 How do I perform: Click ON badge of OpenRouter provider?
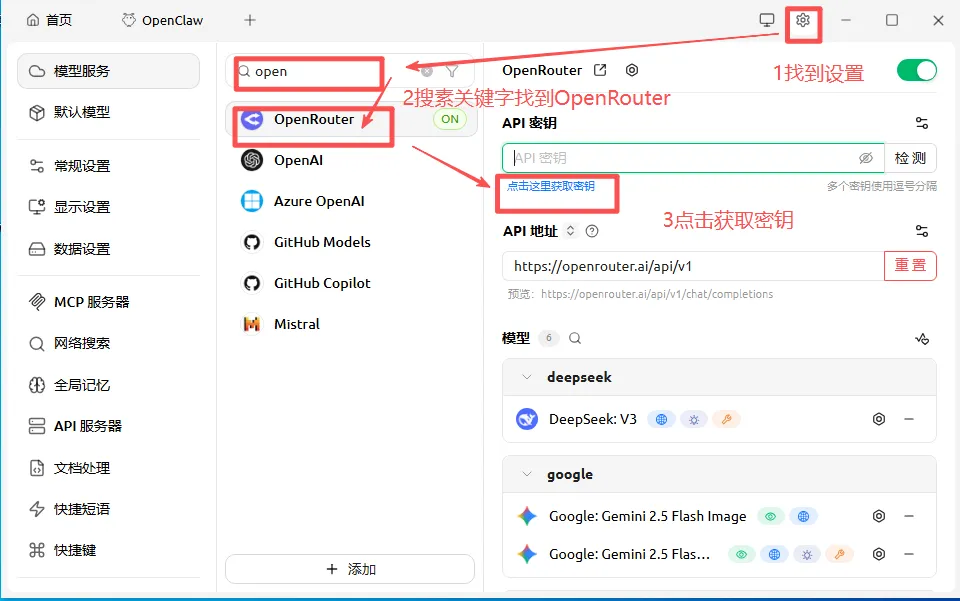click(450, 119)
